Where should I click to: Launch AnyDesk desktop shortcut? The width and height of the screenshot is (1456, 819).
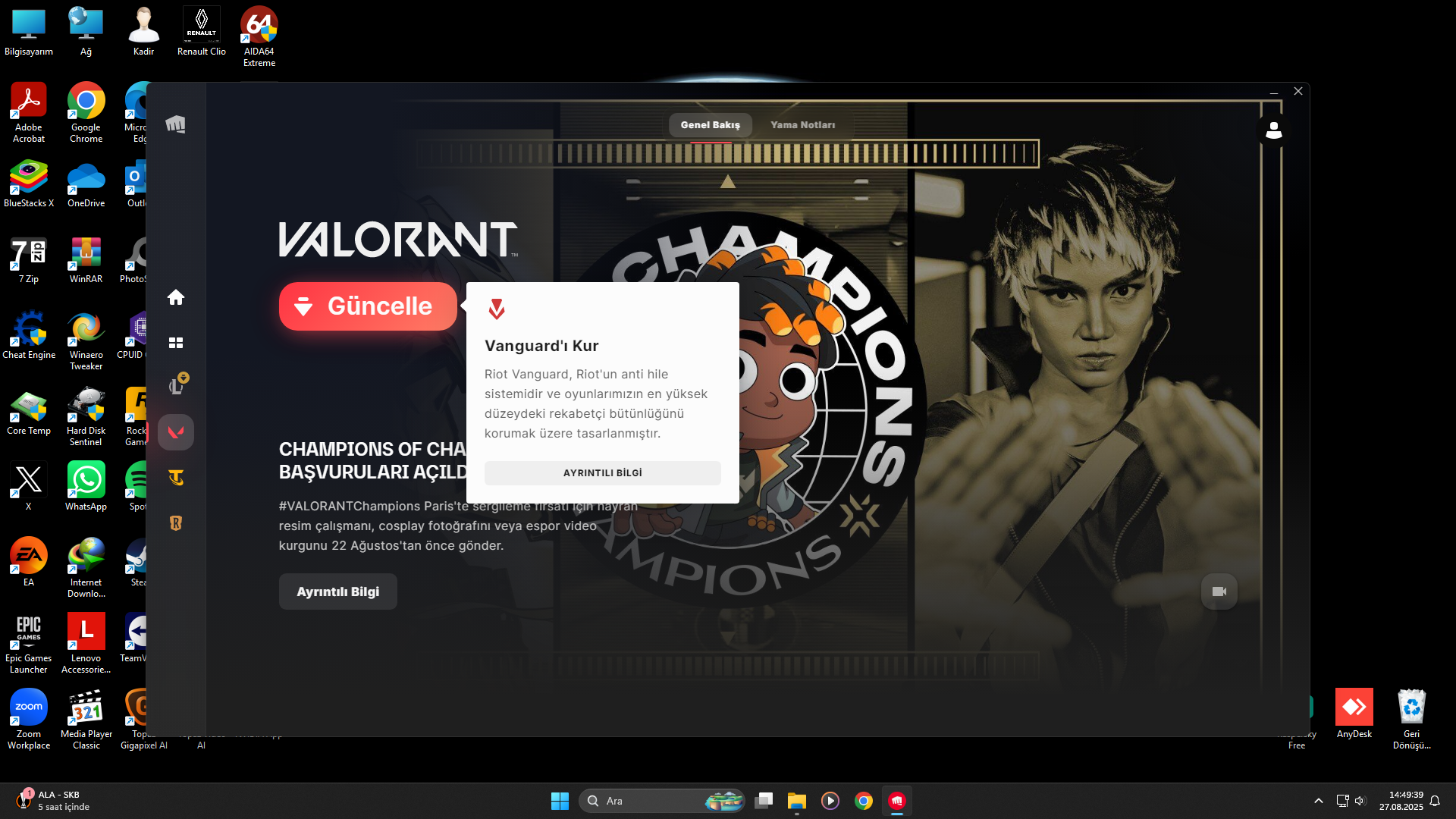click(1354, 715)
